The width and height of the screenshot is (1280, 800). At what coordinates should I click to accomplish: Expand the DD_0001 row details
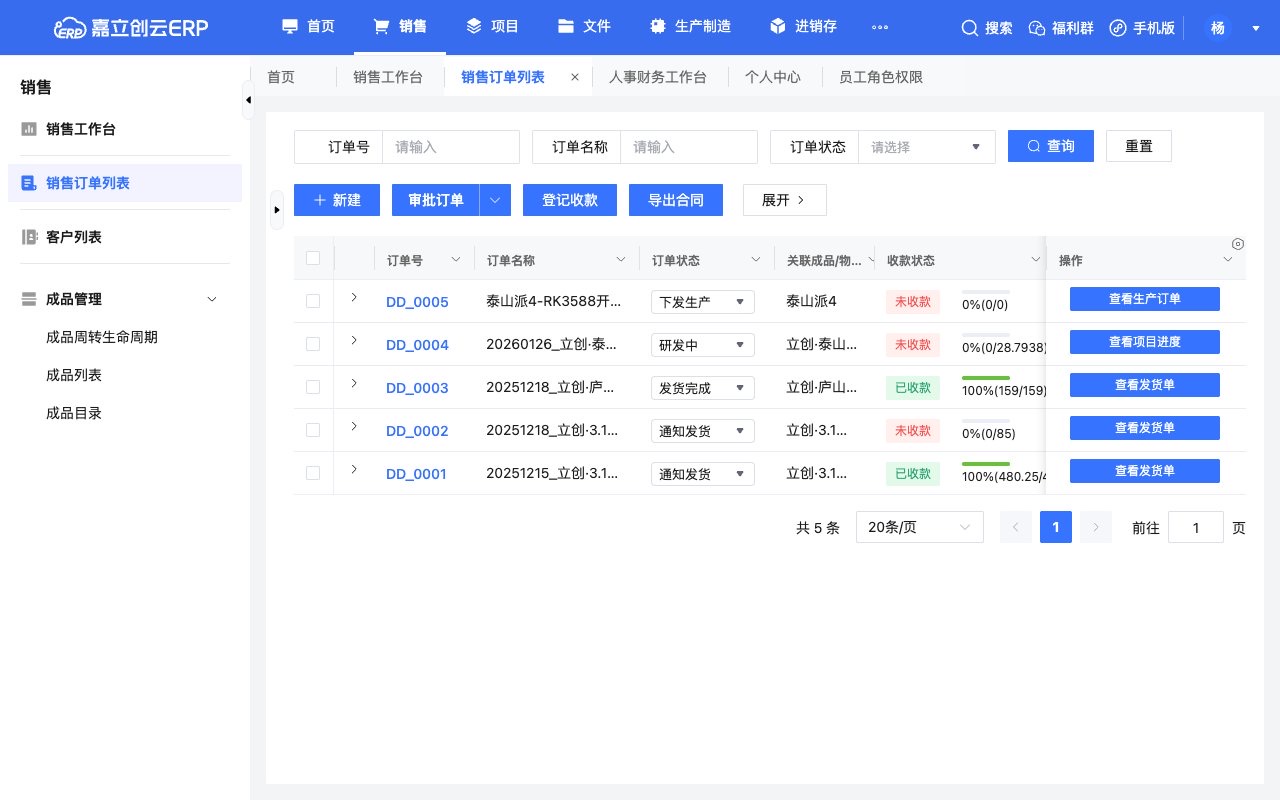[x=354, y=469]
